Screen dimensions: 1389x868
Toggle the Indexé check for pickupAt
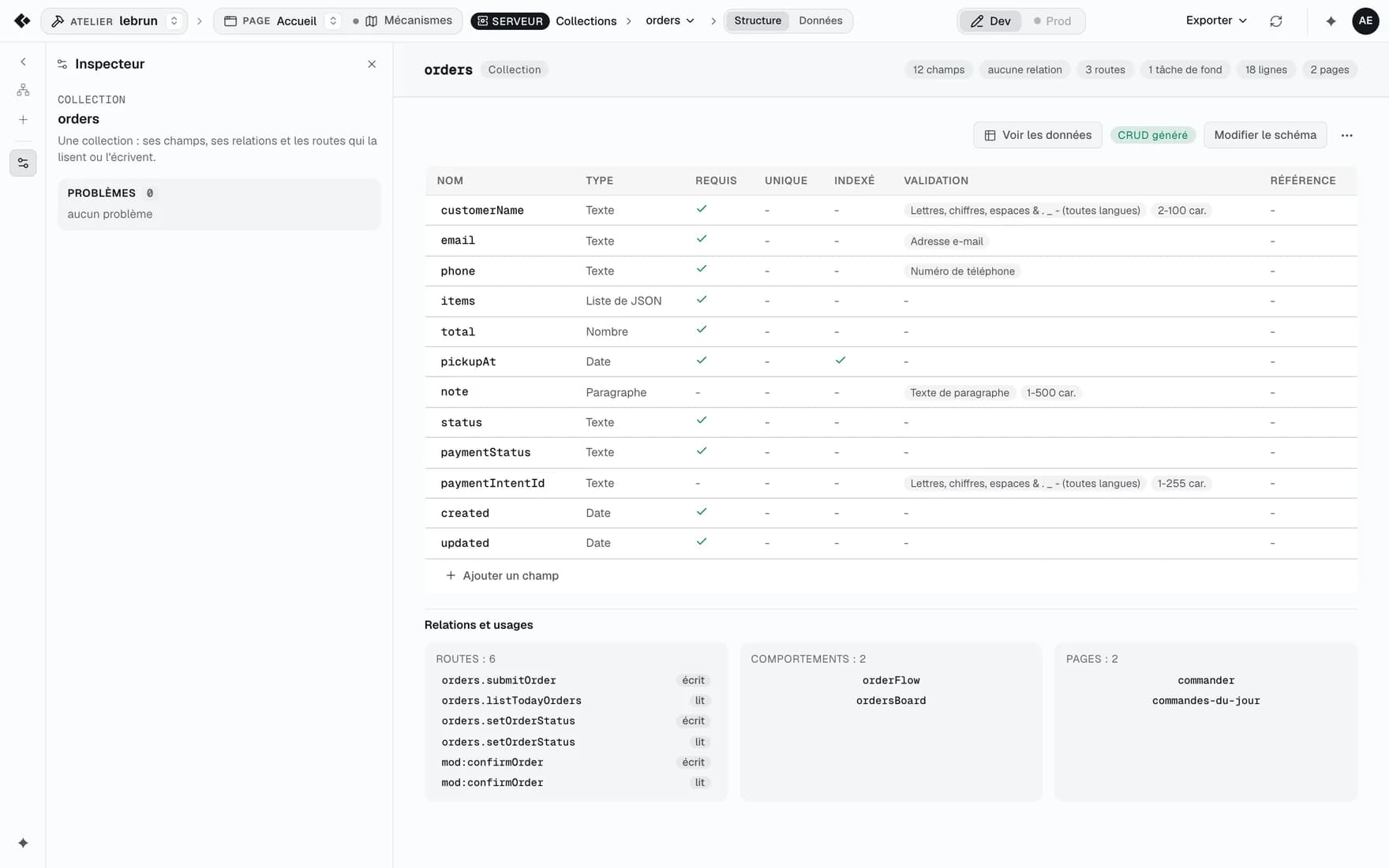click(x=841, y=361)
